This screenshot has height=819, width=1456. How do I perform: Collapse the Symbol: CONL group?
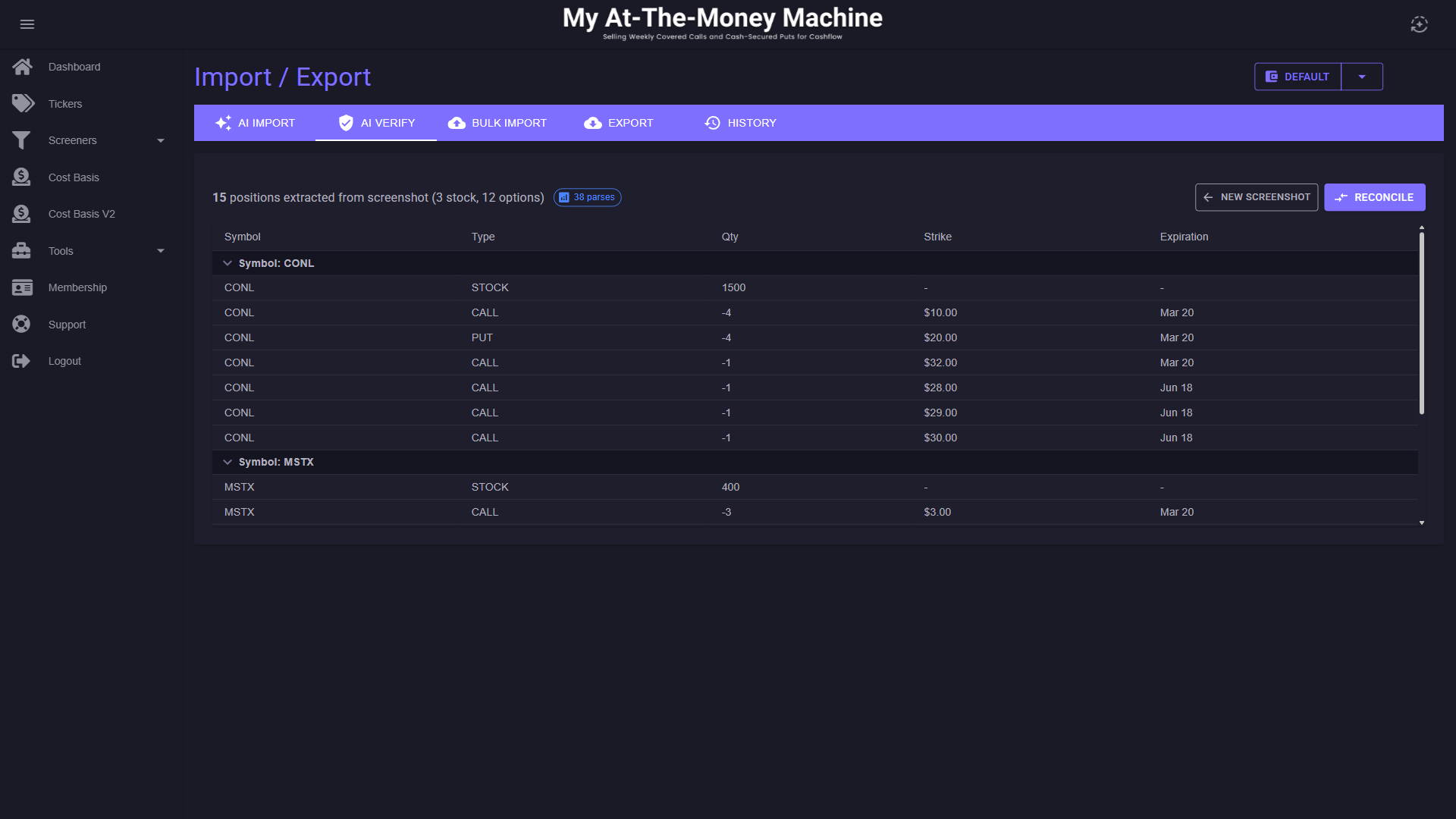pyautogui.click(x=227, y=263)
